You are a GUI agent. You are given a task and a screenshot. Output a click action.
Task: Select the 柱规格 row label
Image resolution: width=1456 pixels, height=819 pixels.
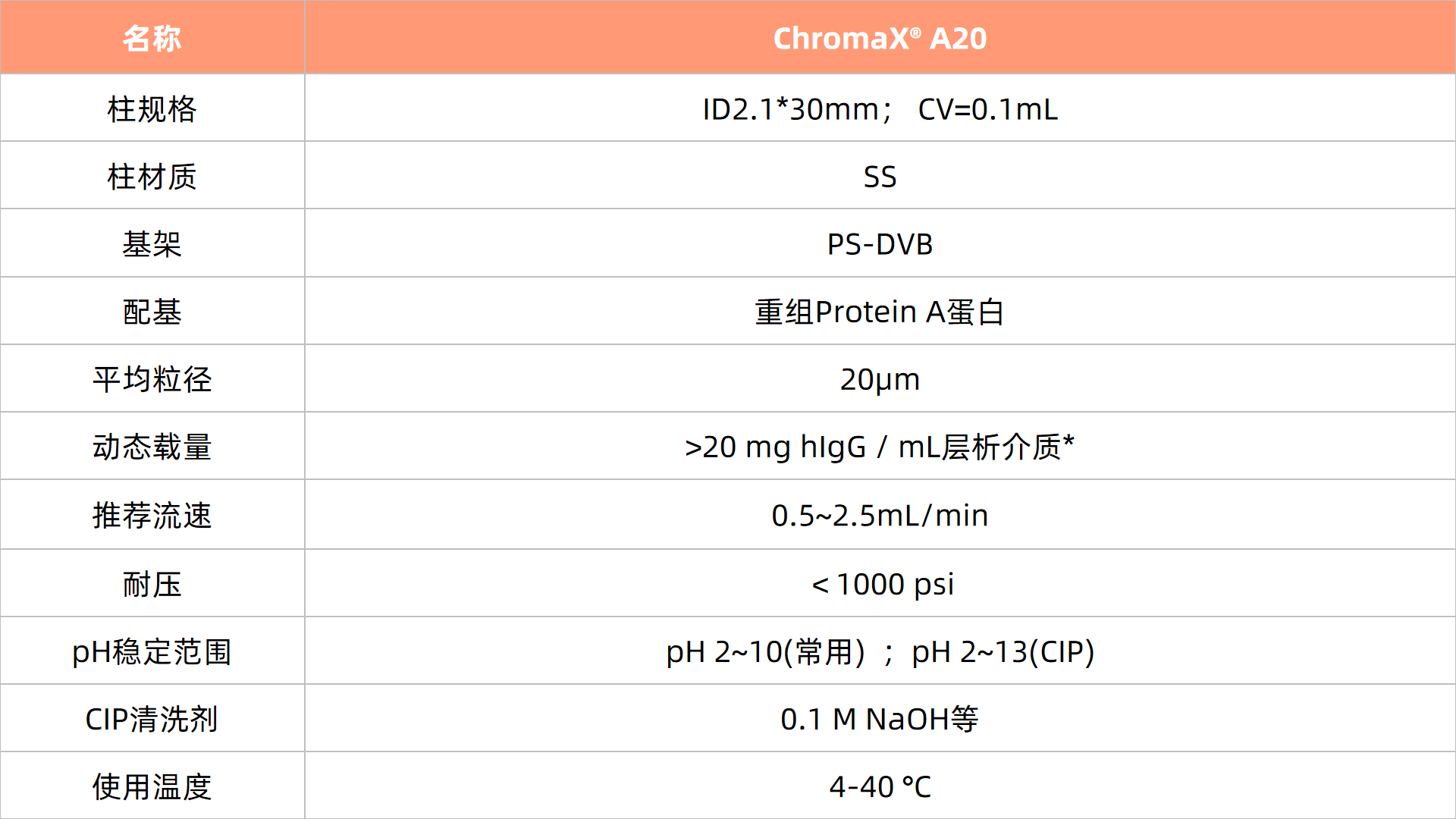(152, 109)
